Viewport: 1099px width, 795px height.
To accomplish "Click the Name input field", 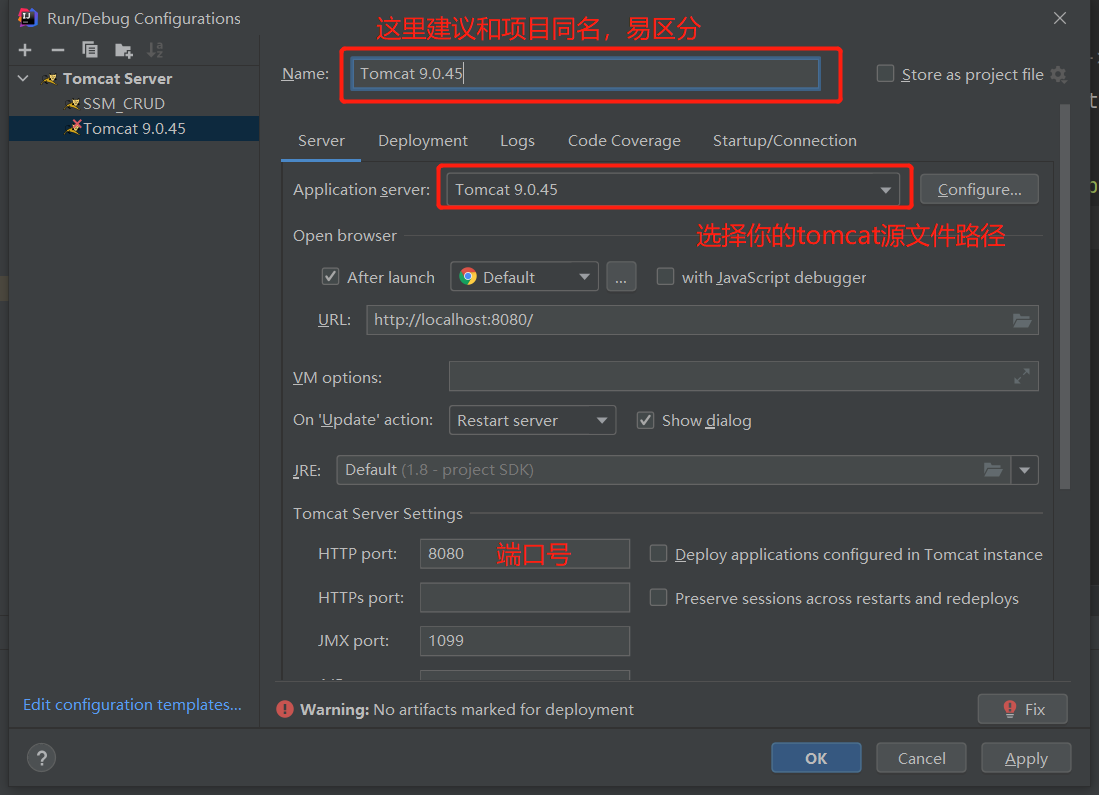I will 585,74.
